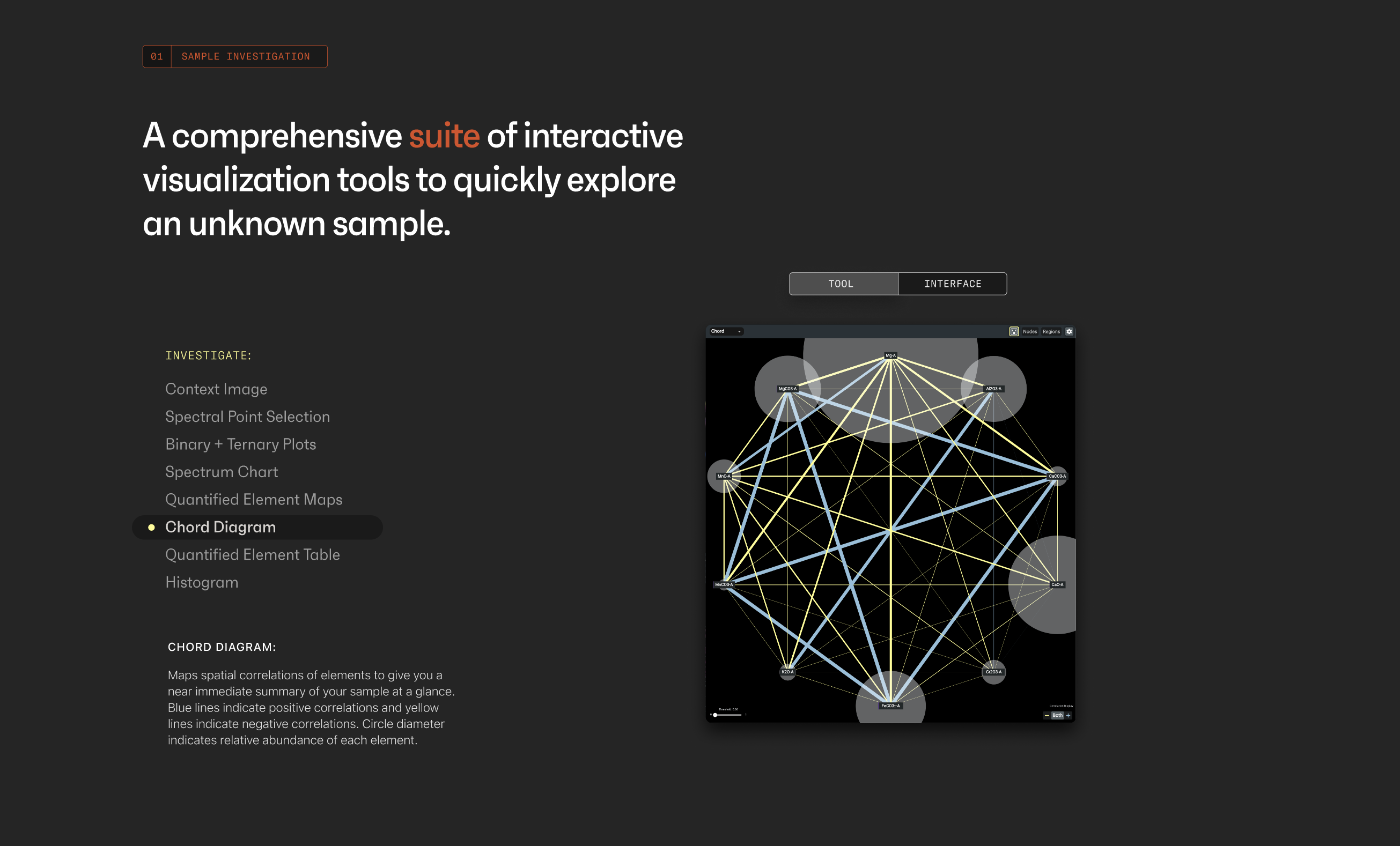Click the Threshold slider handle

pos(715,715)
